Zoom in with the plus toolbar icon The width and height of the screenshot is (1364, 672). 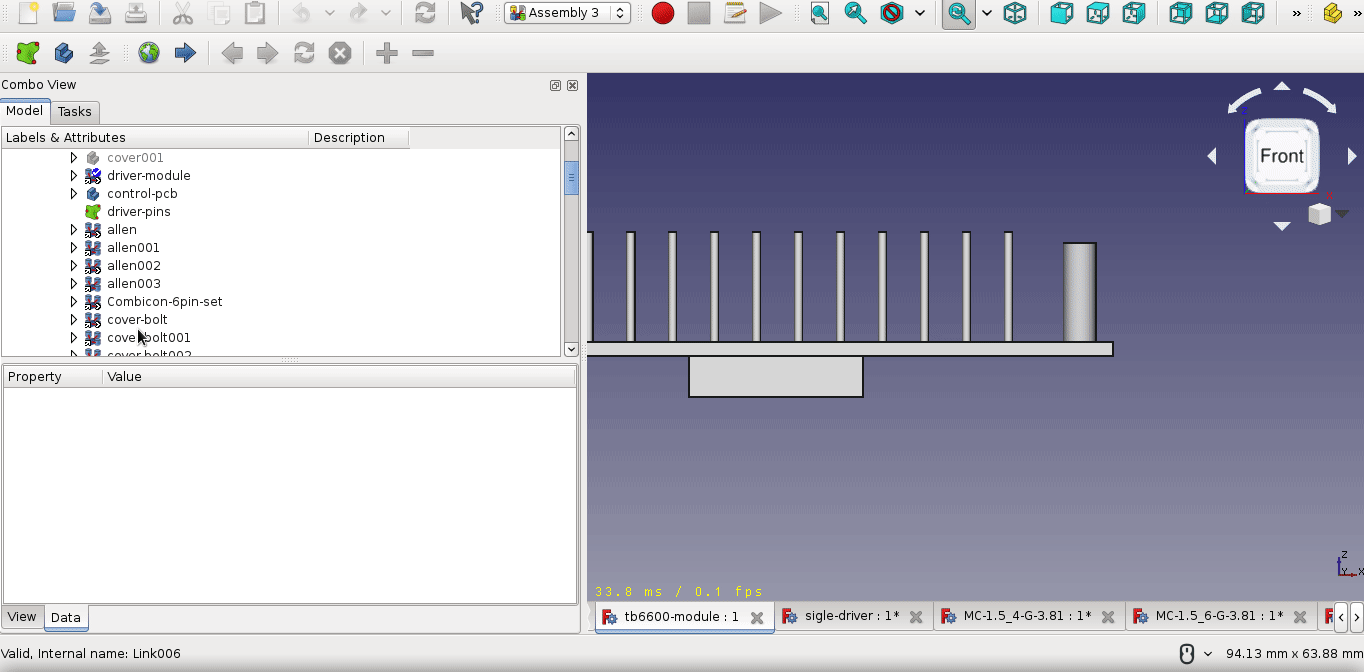[386, 52]
